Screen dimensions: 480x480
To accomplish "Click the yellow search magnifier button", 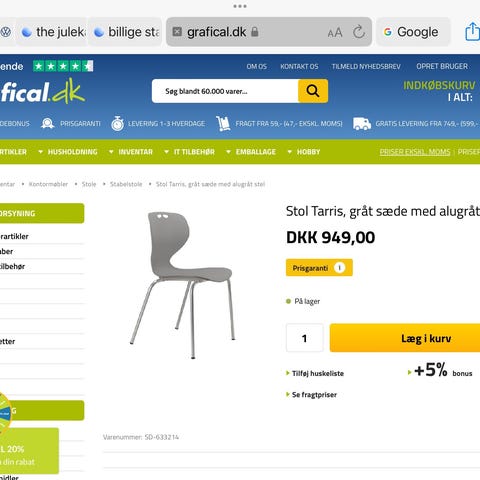I will tap(313, 91).
